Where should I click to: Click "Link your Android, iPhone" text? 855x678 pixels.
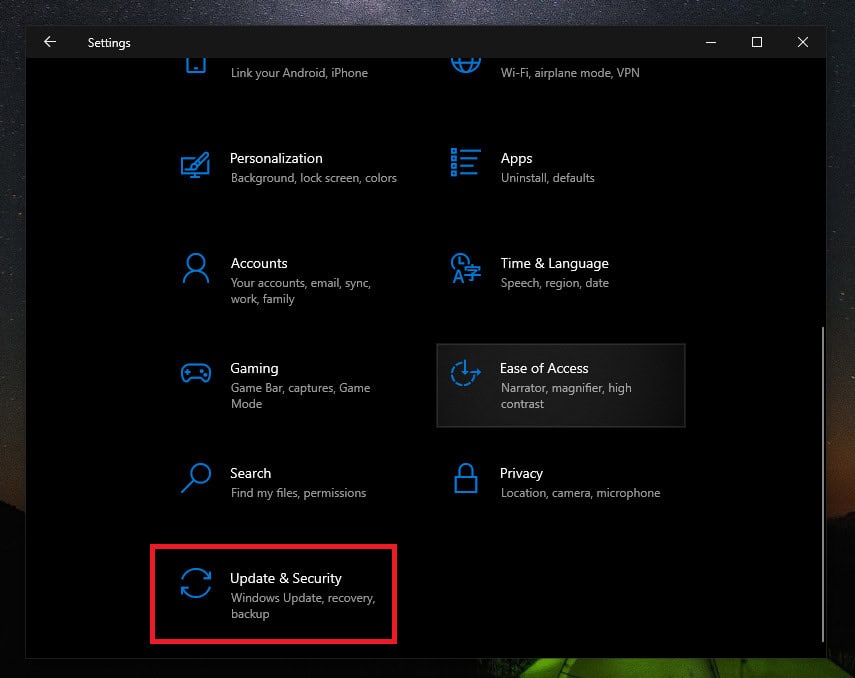tap(299, 73)
